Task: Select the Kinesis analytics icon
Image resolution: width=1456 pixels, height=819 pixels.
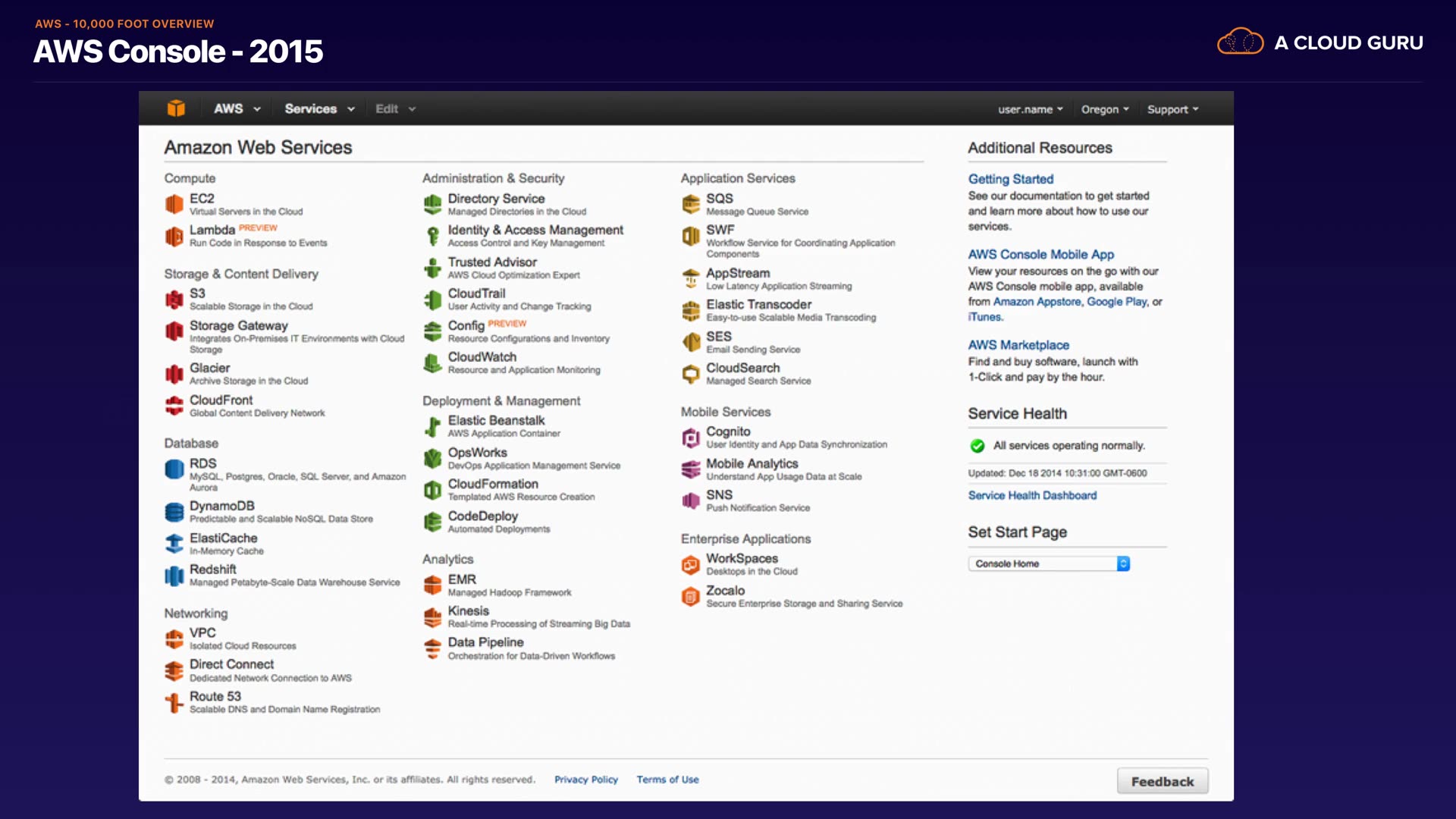Action: 432,617
